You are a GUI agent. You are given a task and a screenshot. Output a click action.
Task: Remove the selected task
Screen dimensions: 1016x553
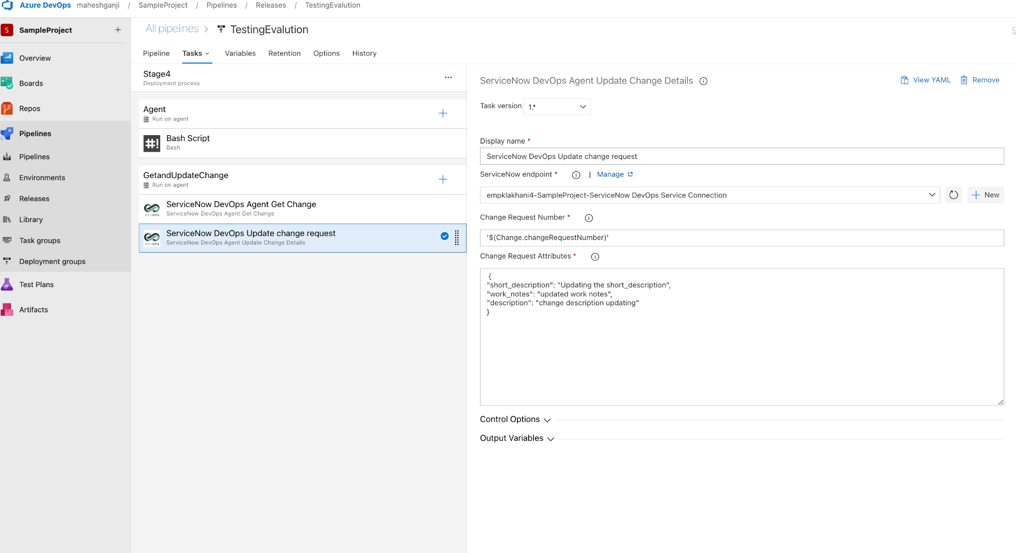click(980, 80)
